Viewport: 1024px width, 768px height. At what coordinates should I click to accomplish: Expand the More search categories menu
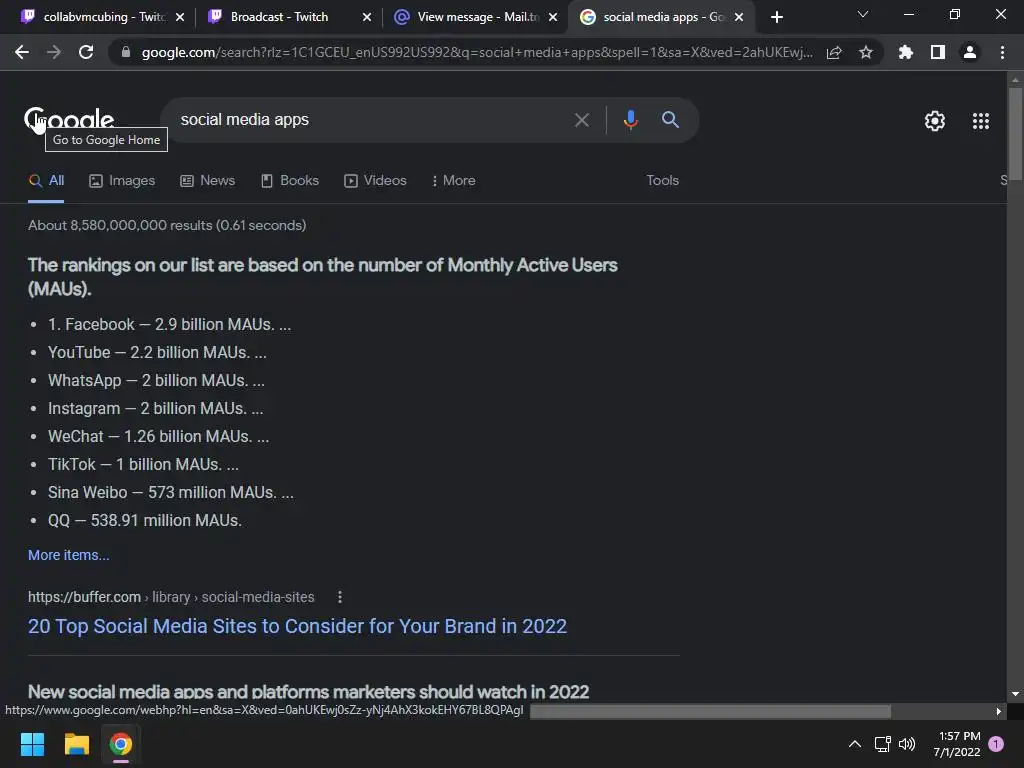tap(453, 181)
